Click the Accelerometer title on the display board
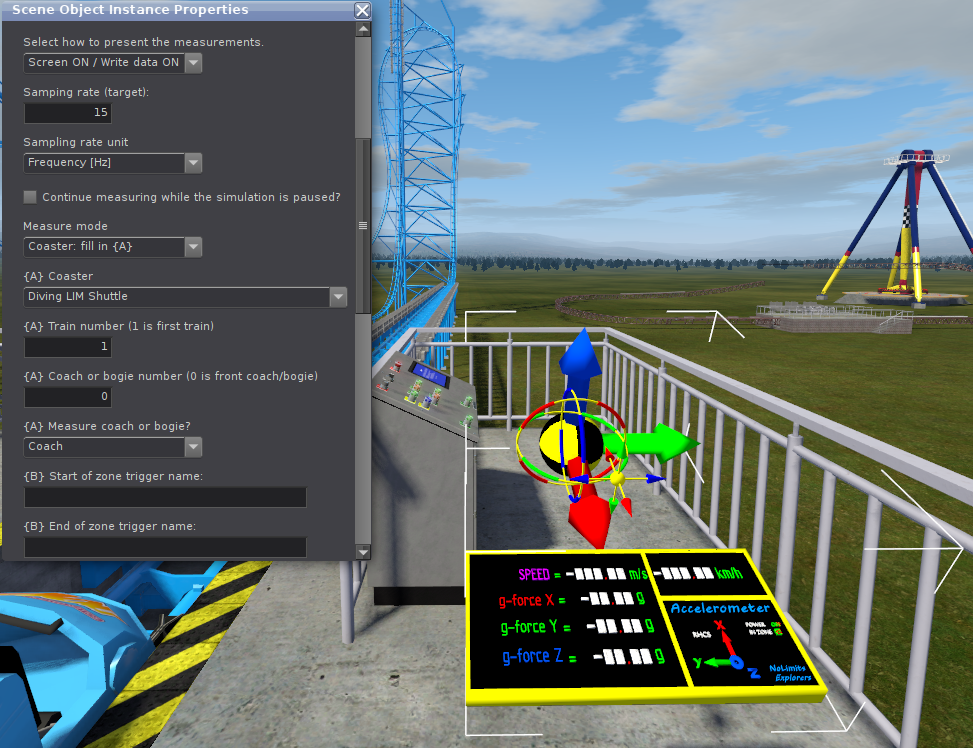Viewport: 973px width, 748px height. pos(720,608)
